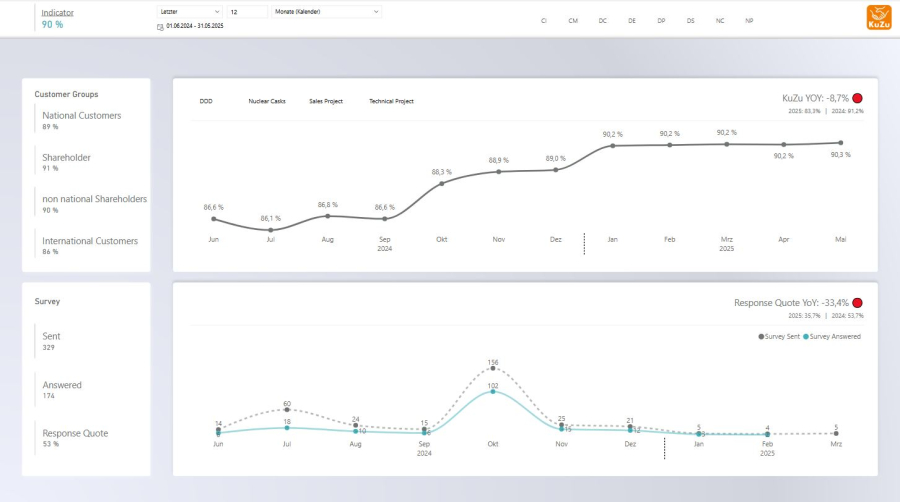Click the Survey Sent legend marker
The image size is (900, 502).
click(762, 336)
